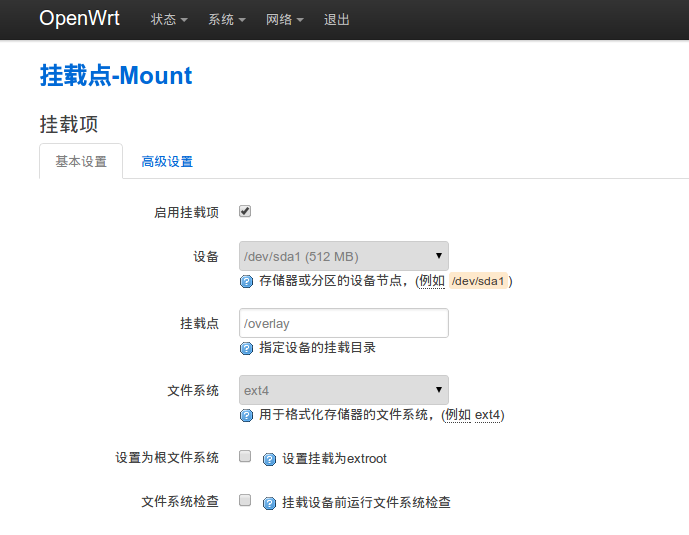Select the 基本设置 tab
Screen dimensions: 689x535
tap(81, 162)
